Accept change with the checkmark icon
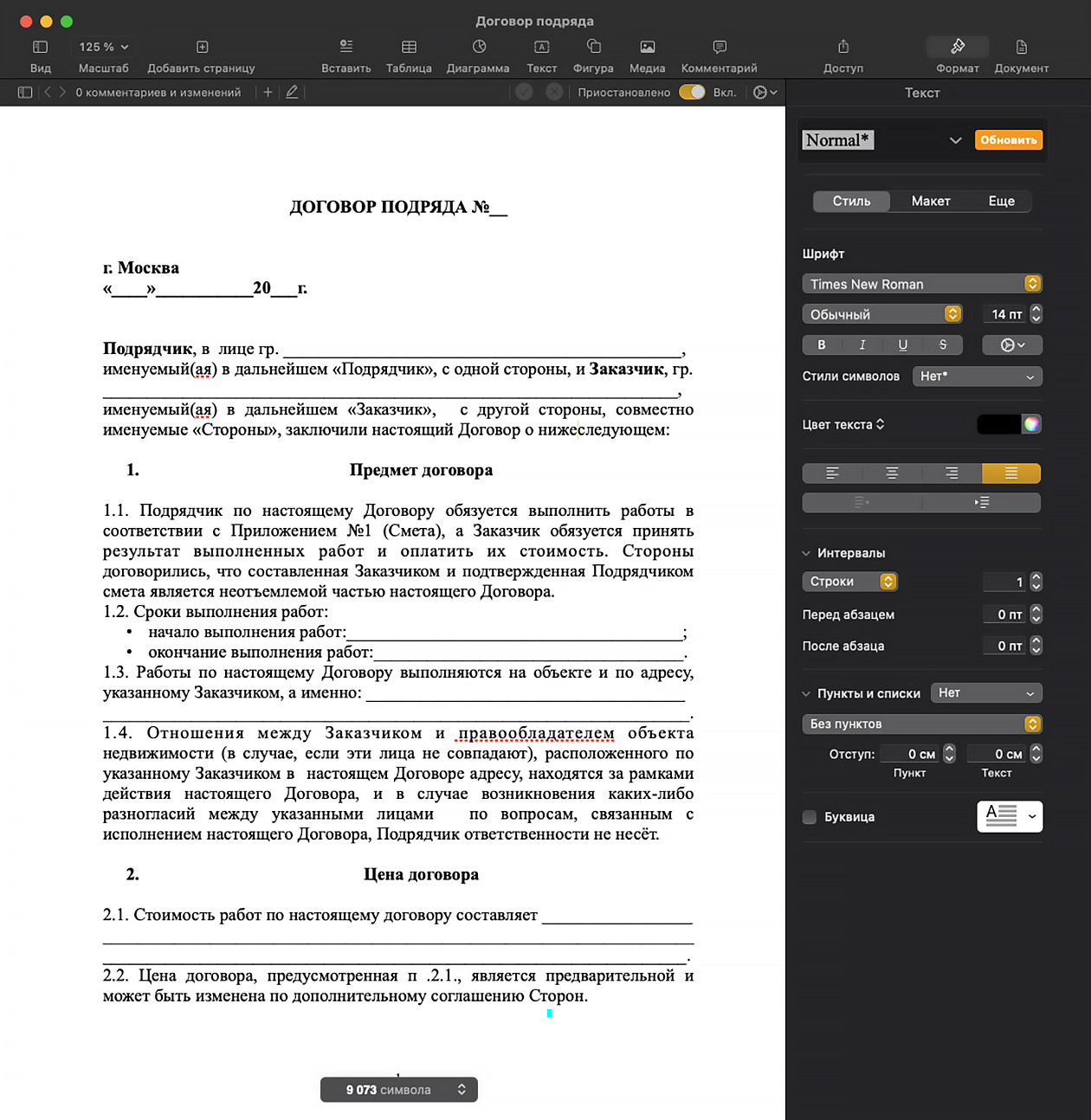Screen dimensions: 1091x1120 (x=524, y=92)
